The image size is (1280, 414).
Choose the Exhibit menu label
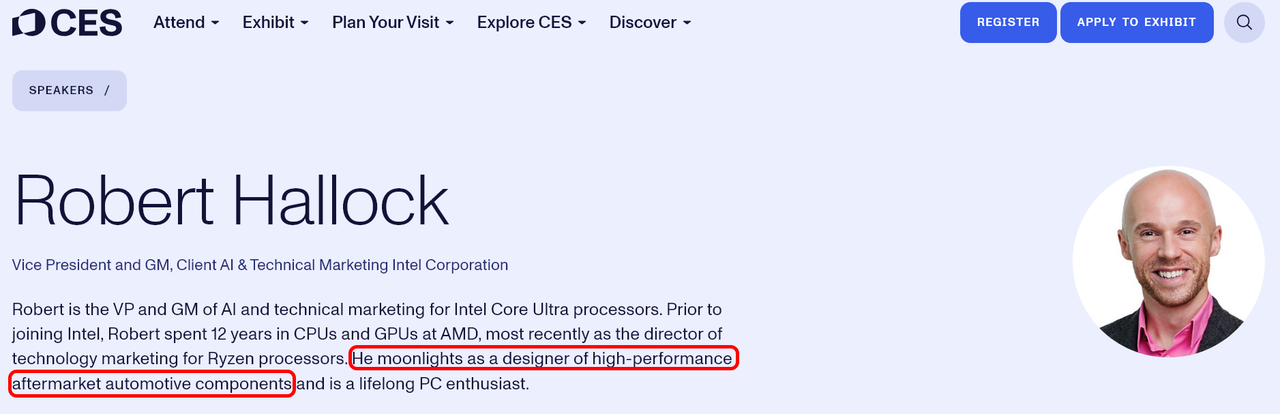(x=268, y=22)
